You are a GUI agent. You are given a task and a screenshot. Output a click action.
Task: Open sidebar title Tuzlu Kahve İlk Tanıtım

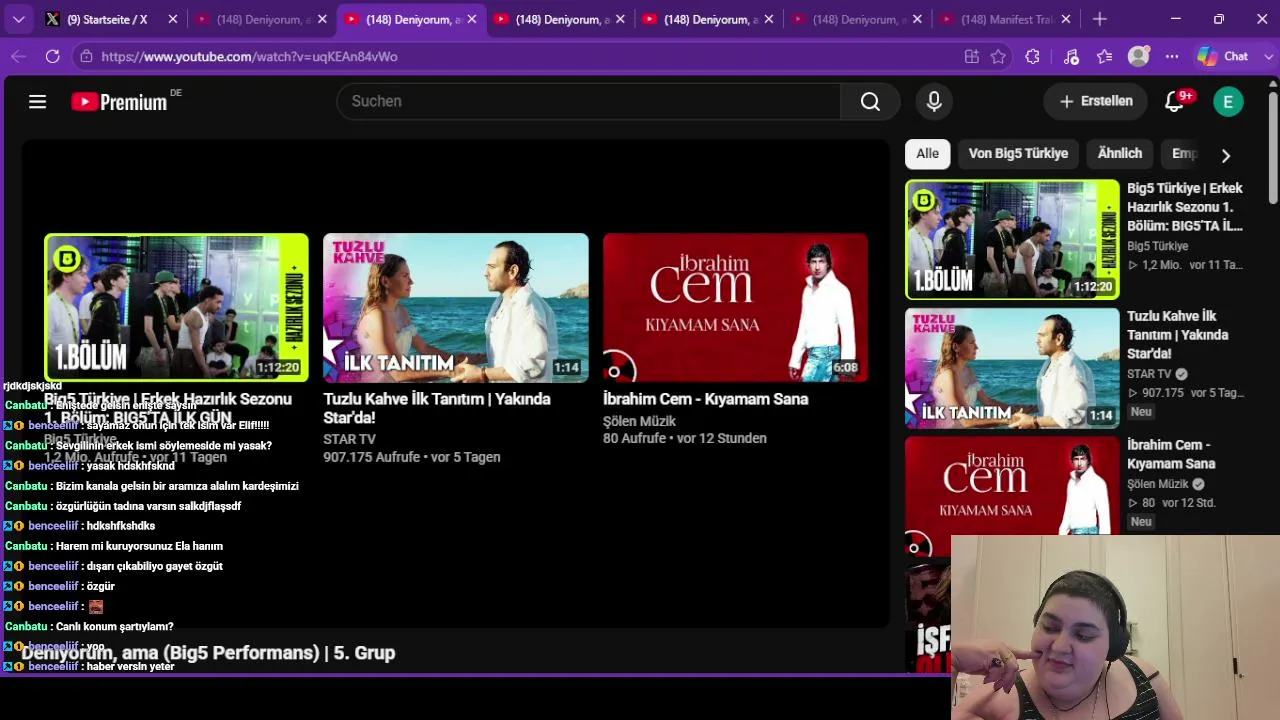tap(1178, 335)
